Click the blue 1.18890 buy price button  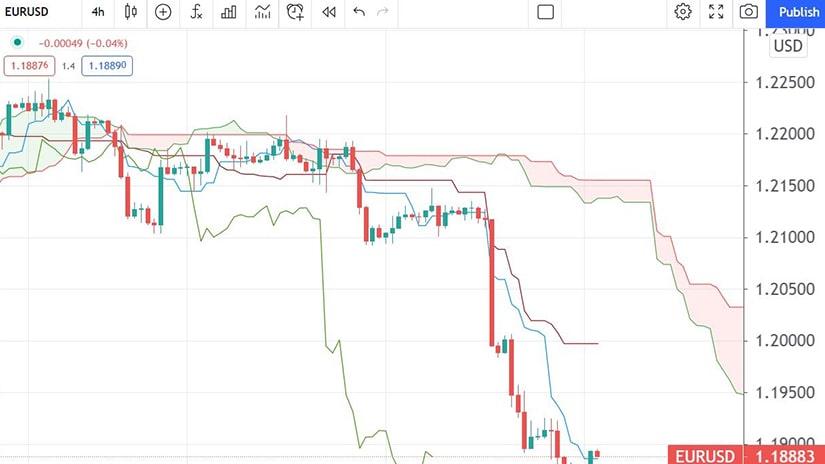(x=107, y=65)
